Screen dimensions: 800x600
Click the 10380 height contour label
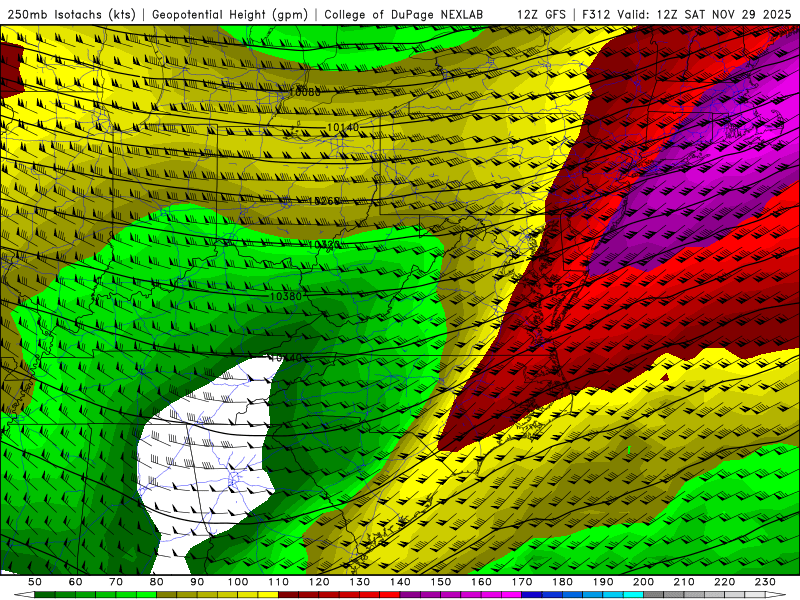(286, 296)
